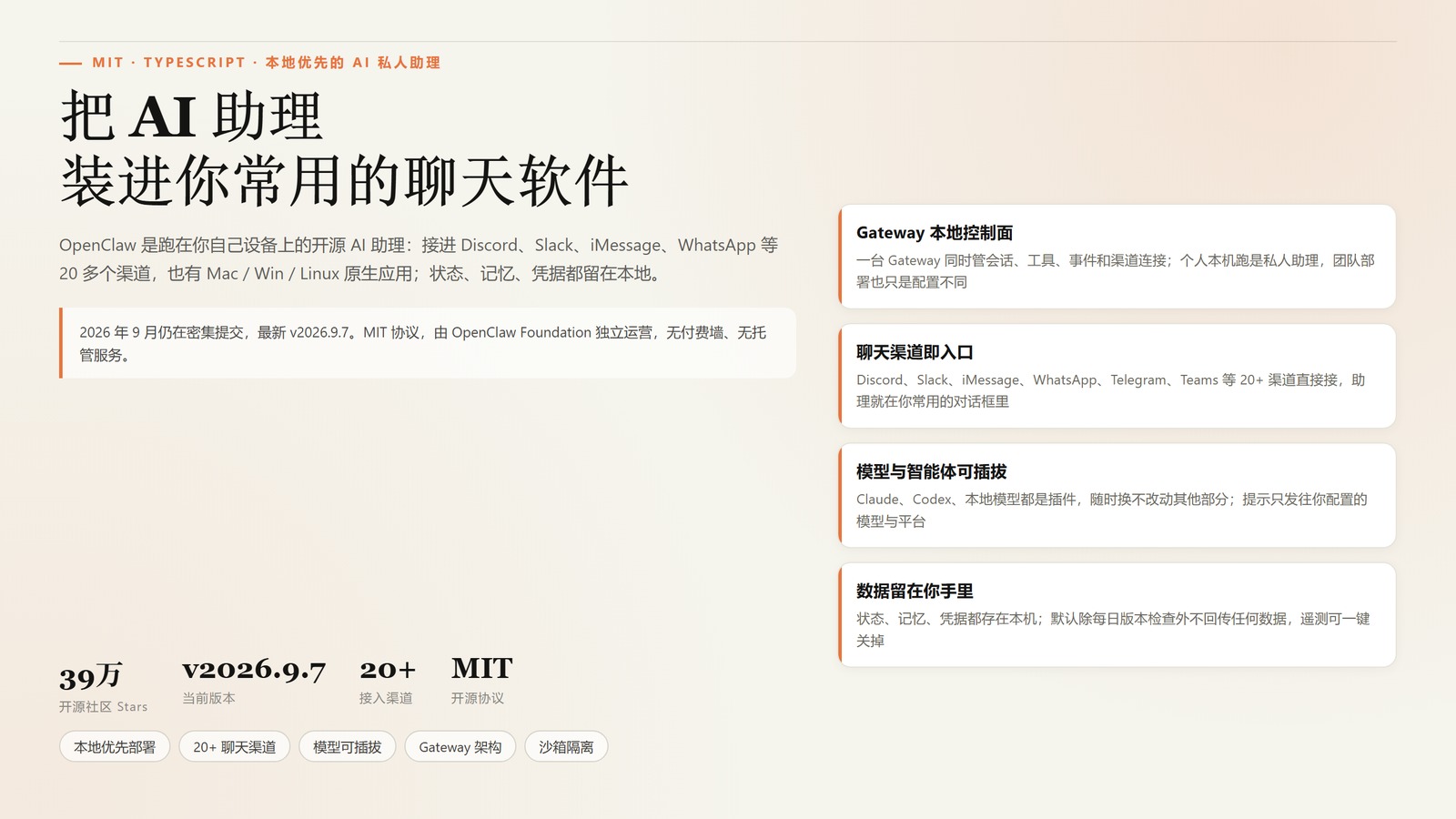Click the 当前版本 caption

[208, 698]
